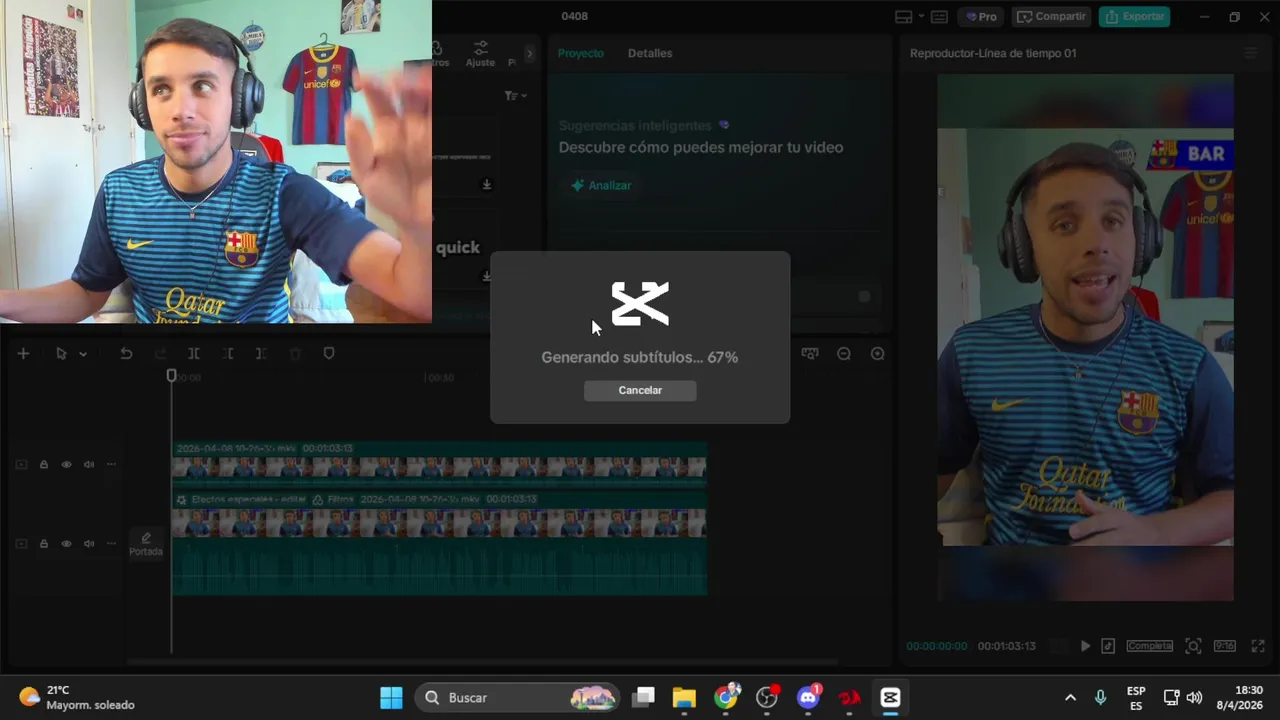The image size is (1280, 720).
Task: Change the 9:16 aspect ratio
Action: click(x=1225, y=646)
